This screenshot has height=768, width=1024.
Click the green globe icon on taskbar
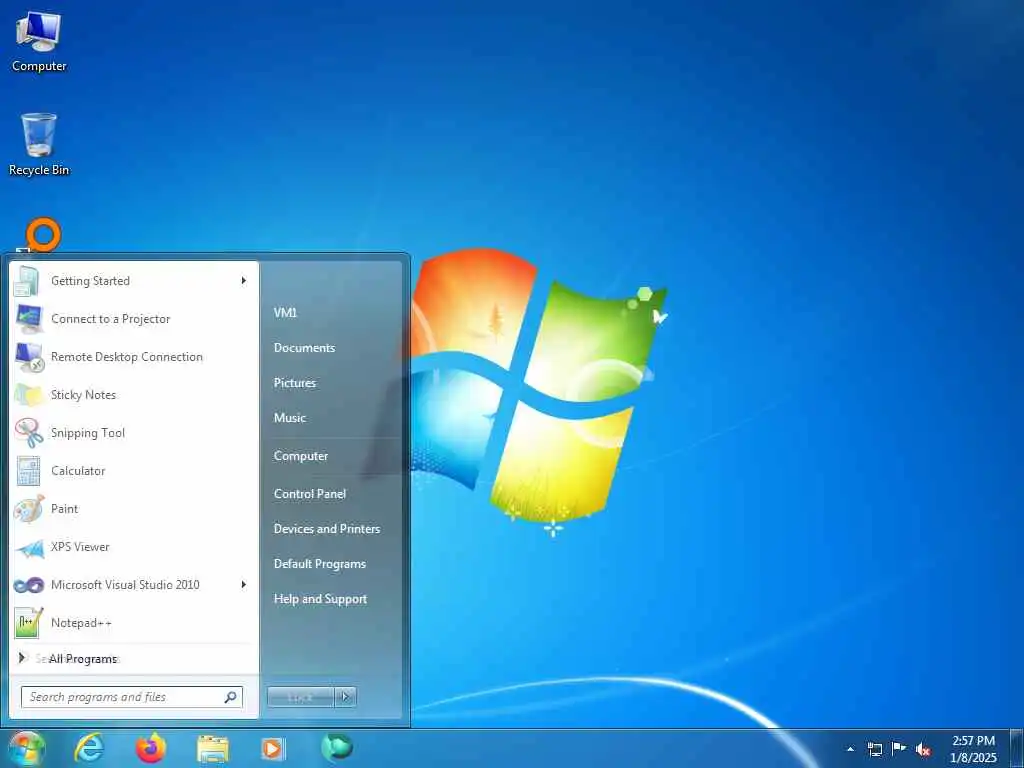(337, 747)
